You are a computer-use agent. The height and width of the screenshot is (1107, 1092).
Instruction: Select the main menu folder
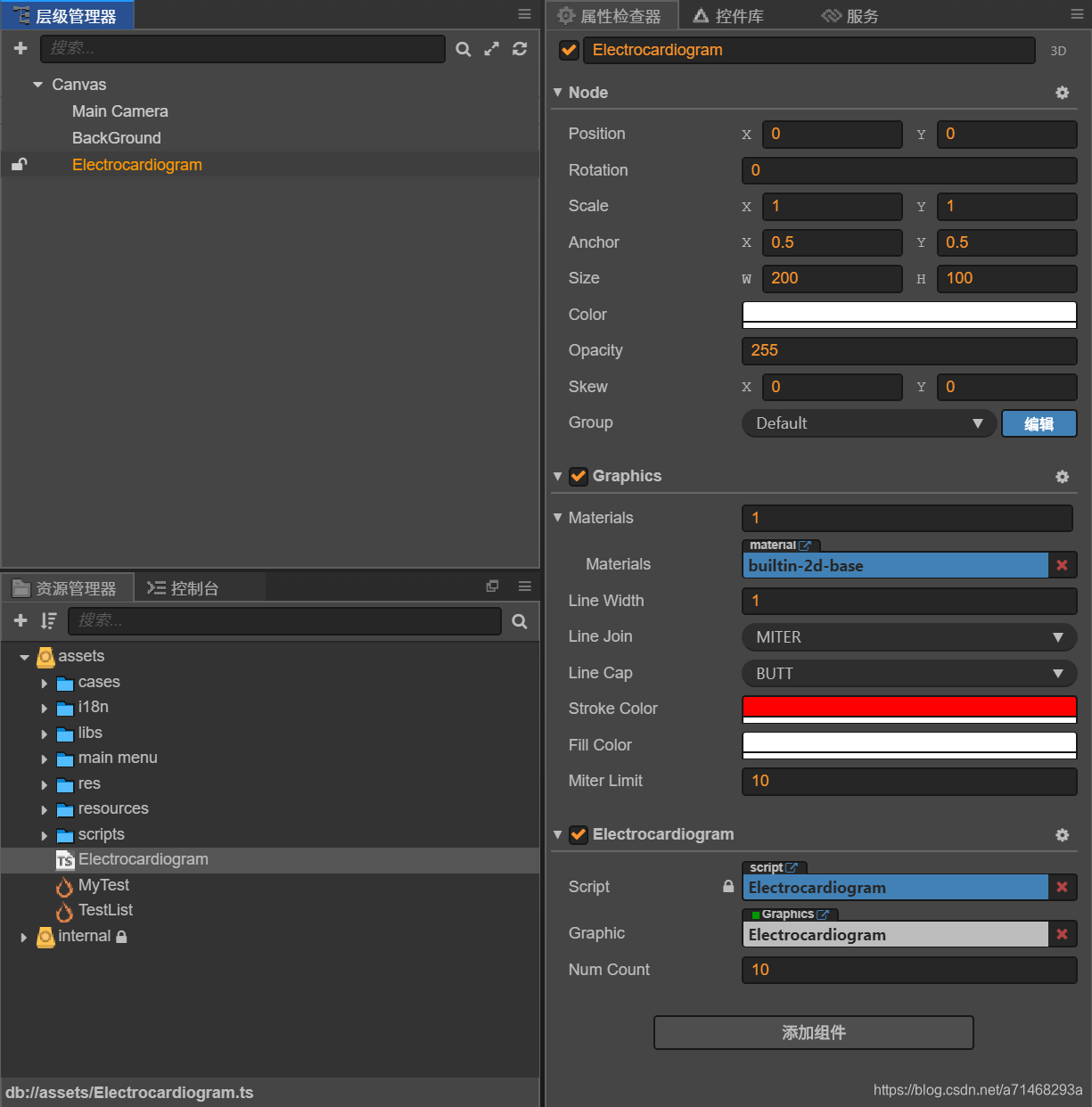click(x=118, y=758)
